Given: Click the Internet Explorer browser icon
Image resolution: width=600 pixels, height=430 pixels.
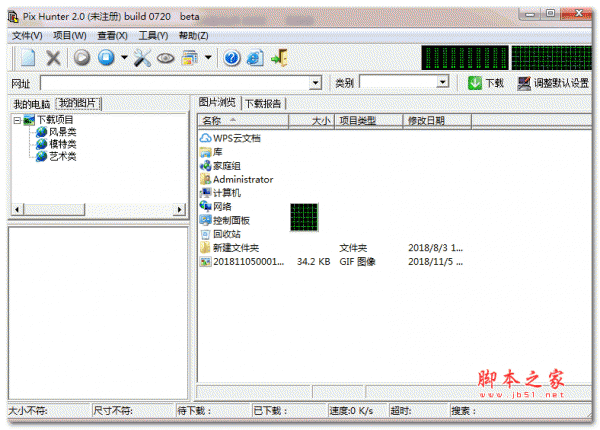Looking at the screenshot, I should click(255, 58).
